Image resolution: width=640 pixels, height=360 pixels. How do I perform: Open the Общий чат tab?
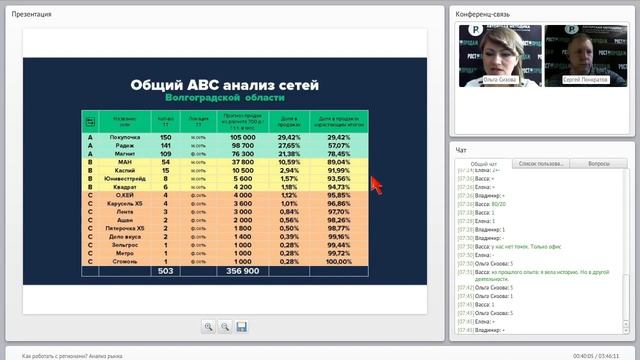pyautogui.click(x=484, y=164)
